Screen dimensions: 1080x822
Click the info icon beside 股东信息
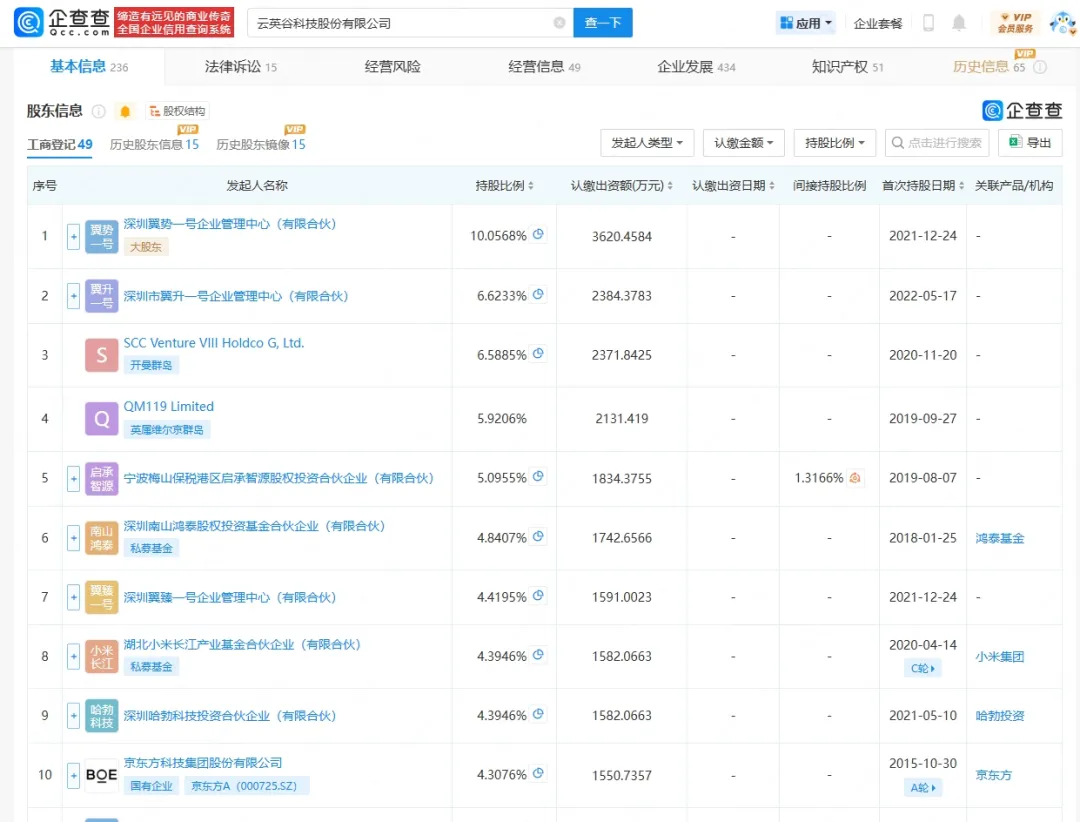[x=98, y=112]
